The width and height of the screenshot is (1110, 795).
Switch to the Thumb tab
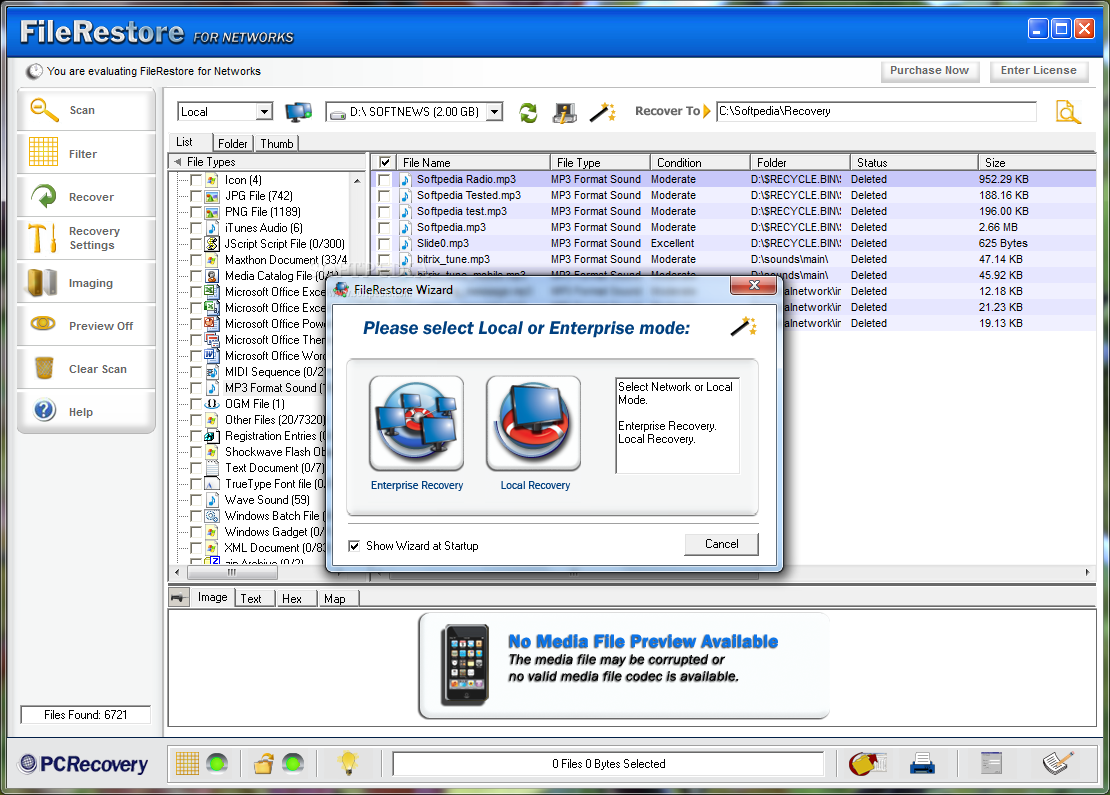277,144
